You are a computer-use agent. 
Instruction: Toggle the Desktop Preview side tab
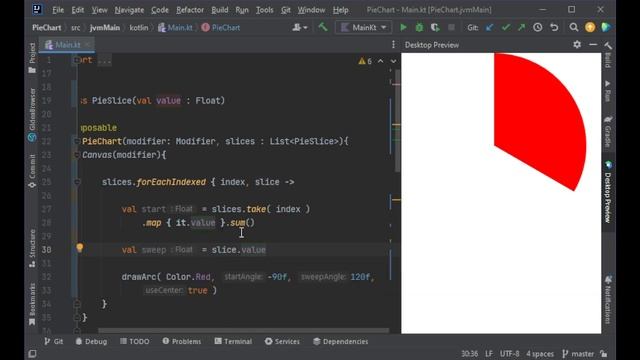(608, 192)
